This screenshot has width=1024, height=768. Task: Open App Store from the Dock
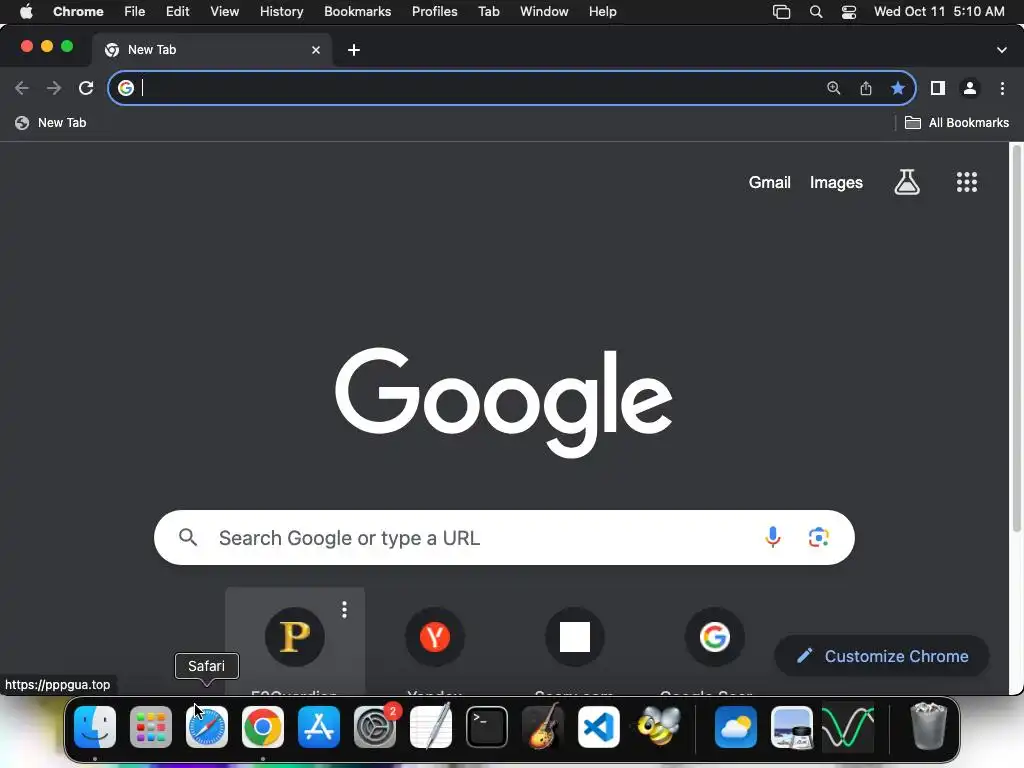click(x=319, y=727)
